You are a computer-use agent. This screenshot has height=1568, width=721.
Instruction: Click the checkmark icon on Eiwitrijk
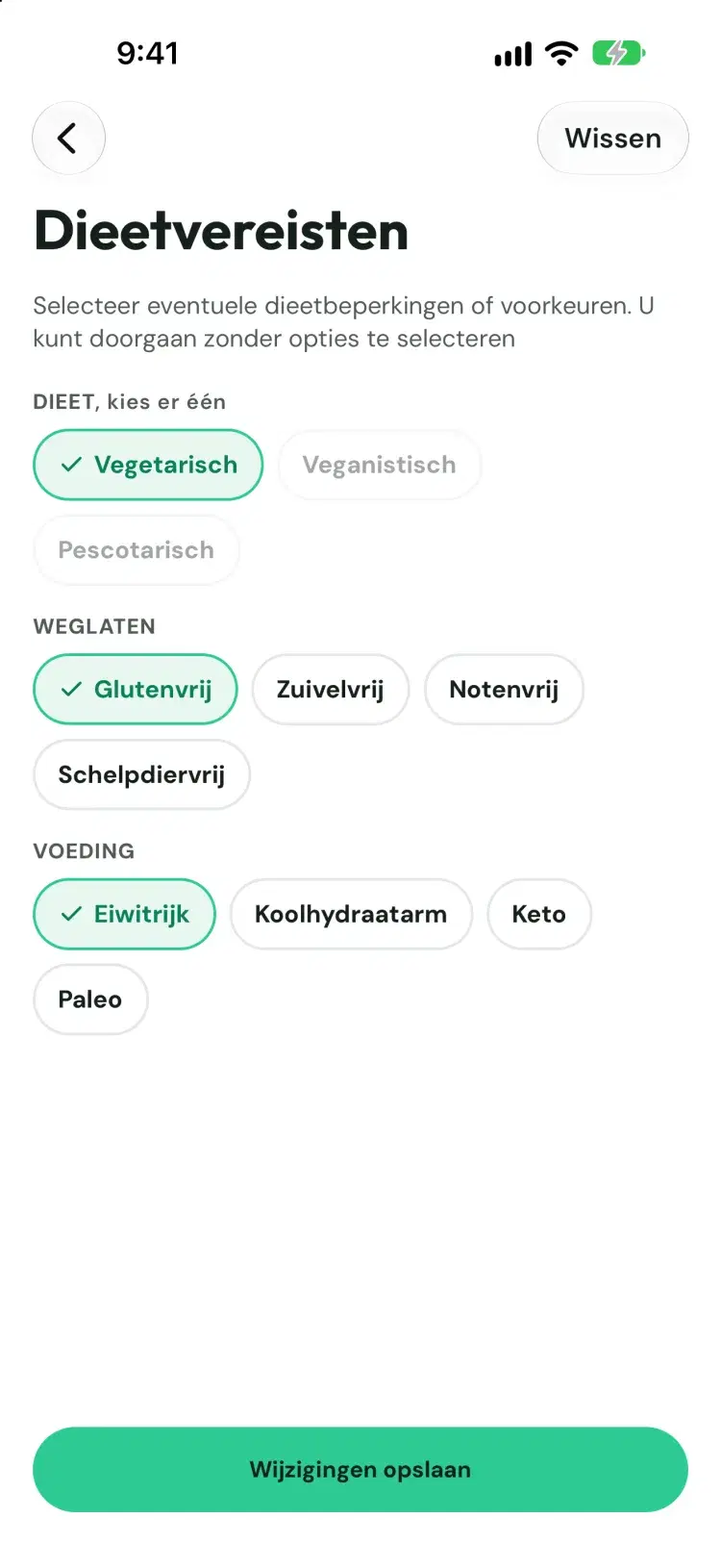click(x=71, y=914)
